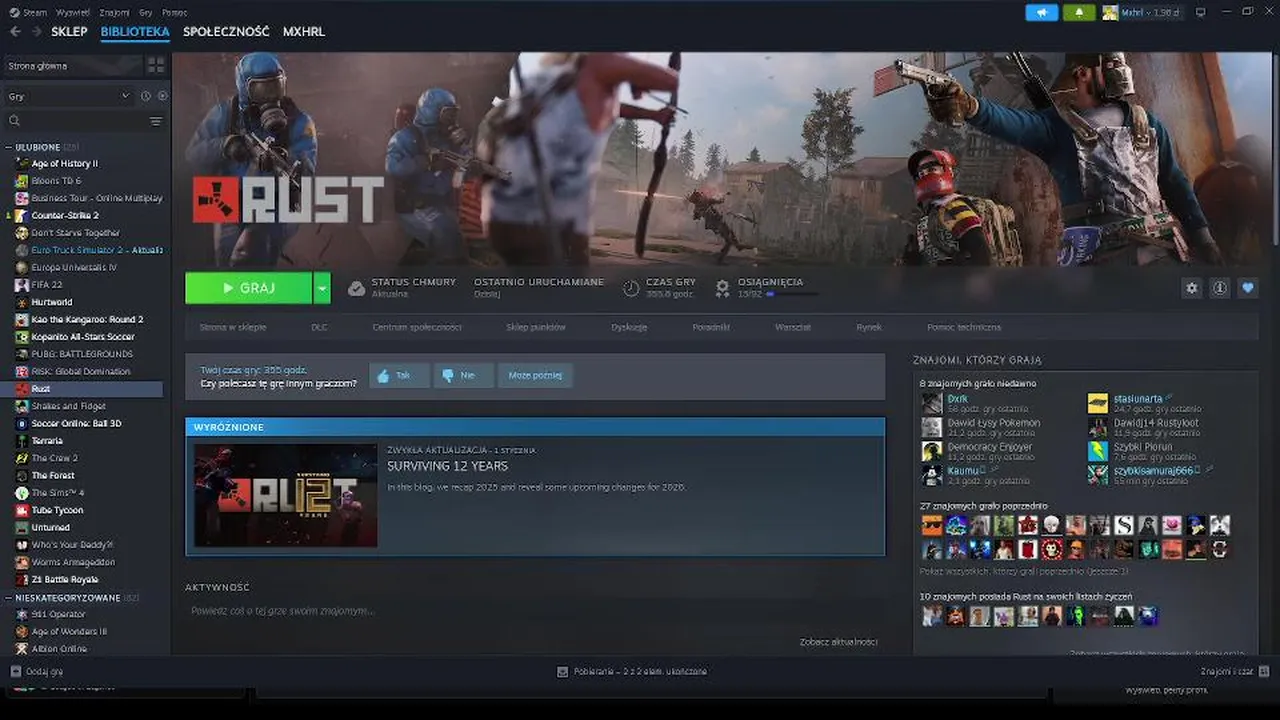Image resolution: width=1280 pixels, height=720 pixels.
Task: Click the Terraria game icon
Action: pos(22,441)
